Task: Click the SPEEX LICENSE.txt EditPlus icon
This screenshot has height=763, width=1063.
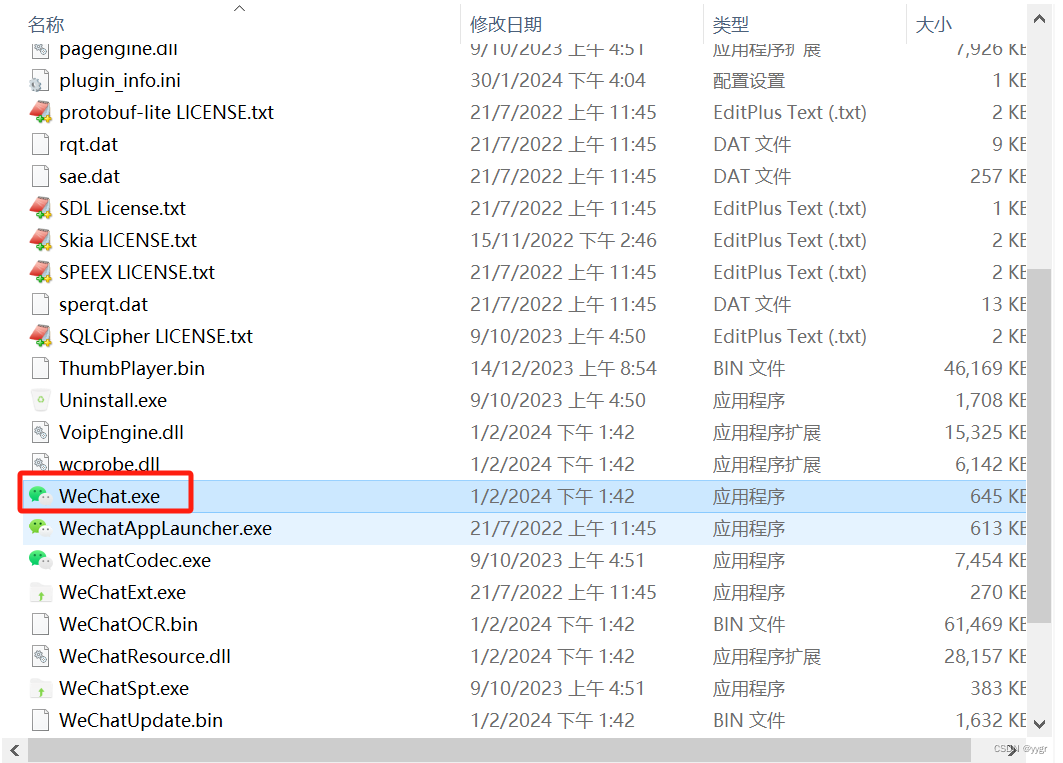Action: pyautogui.click(x=40, y=272)
